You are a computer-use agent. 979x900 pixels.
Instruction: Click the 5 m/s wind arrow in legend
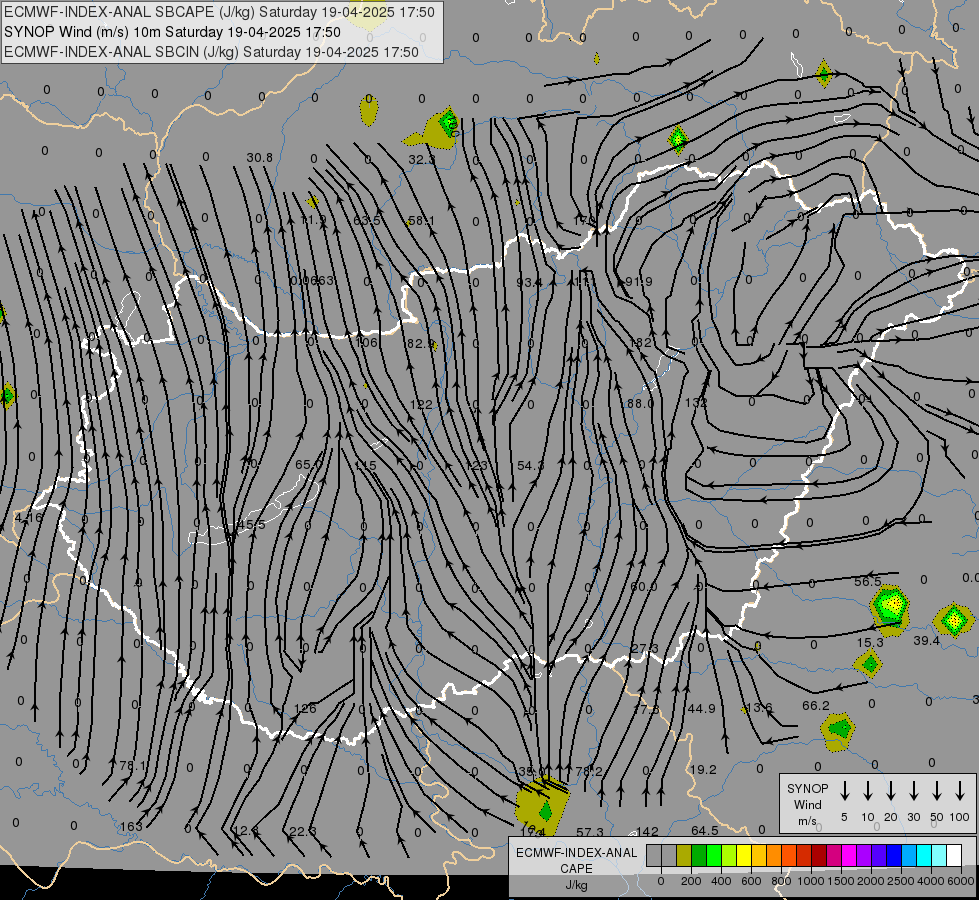(844, 791)
